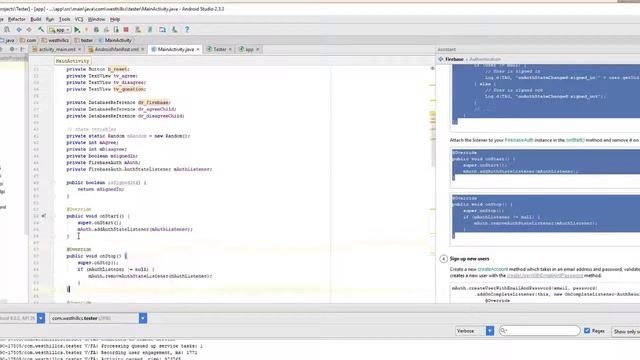Close the MainActivity.java tab
640x360 pixels.
click(x=198, y=49)
